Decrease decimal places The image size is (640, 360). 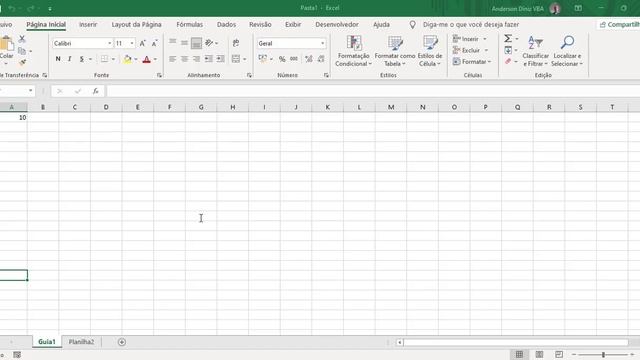pyautogui.click(x=321, y=59)
